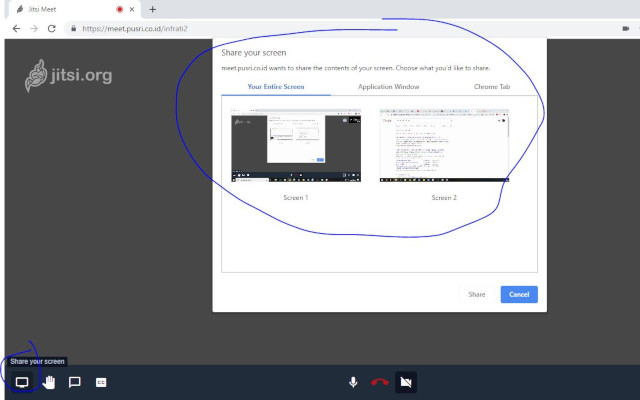This screenshot has width=640, height=400.
Task: Close the Jitsi Meet tab
Action: click(132, 9)
